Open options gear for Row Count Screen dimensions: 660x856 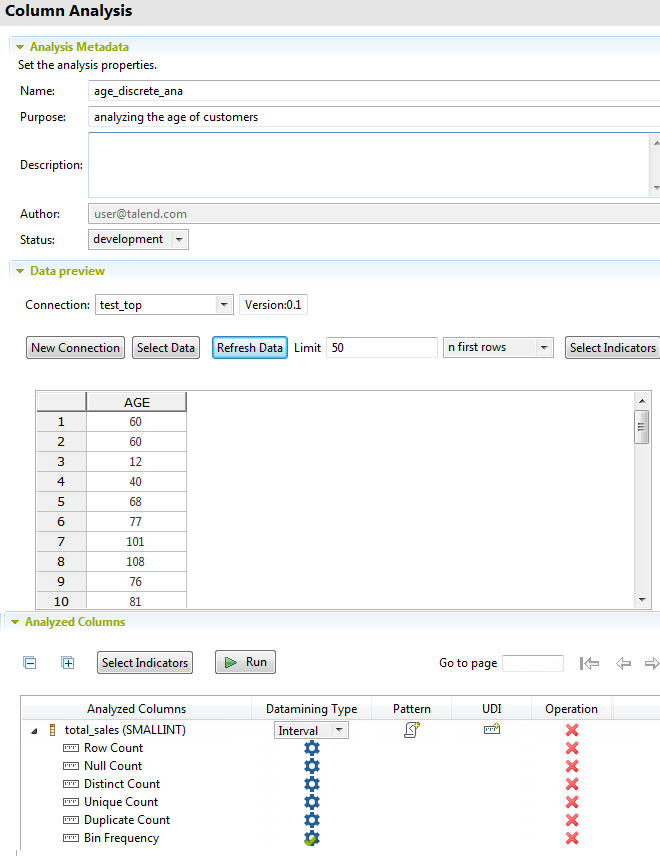pyautogui.click(x=311, y=748)
